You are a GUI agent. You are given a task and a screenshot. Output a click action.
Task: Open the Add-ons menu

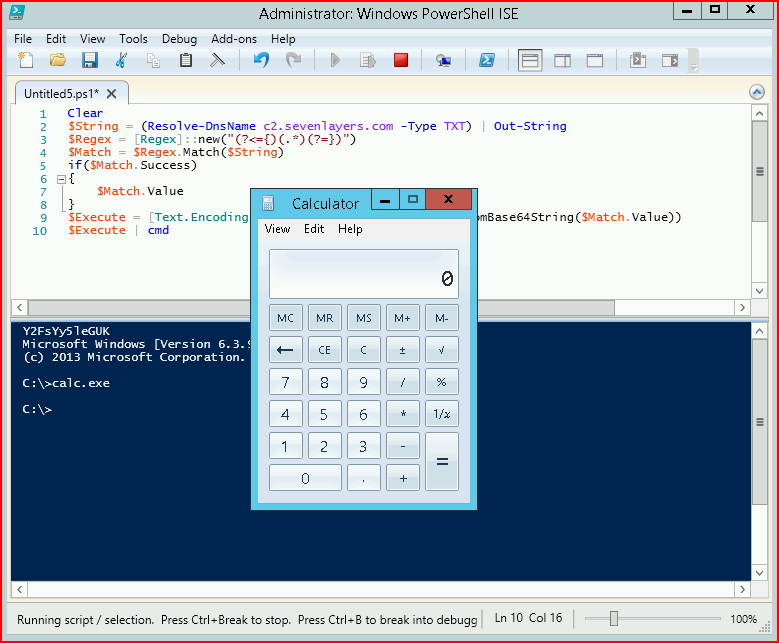coord(234,39)
